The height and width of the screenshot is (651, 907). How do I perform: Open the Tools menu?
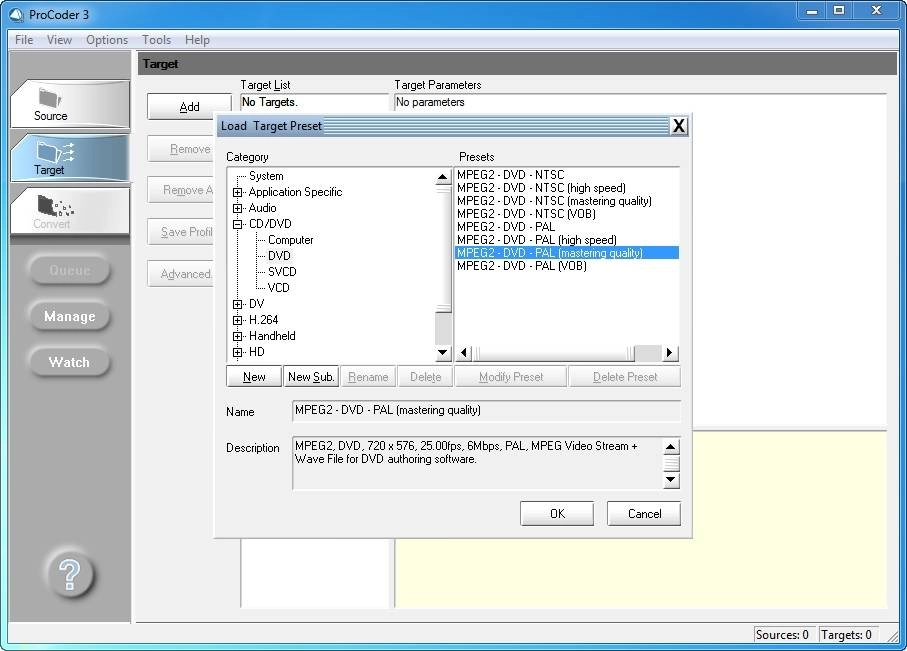(156, 40)
